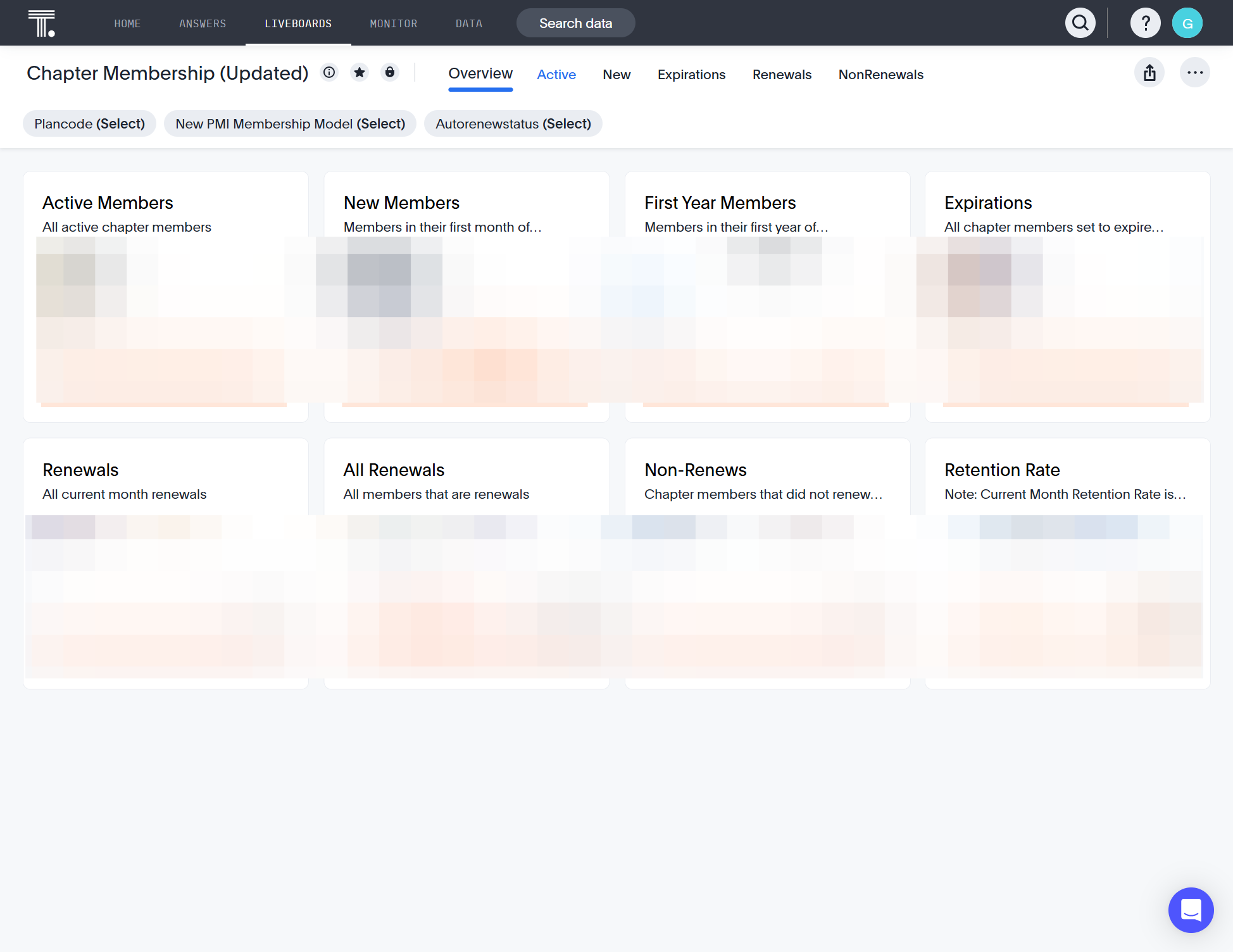Image resolution: width=1233 pixels, height=952 pixels.
Task: Click 'All members that are renewals' description
Action: coord(436,494)
